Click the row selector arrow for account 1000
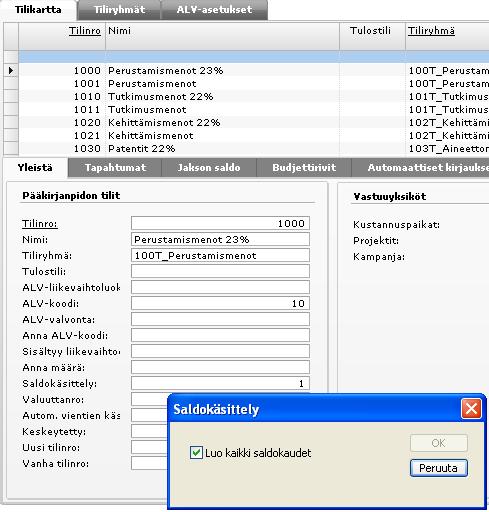 click(11, 70)
